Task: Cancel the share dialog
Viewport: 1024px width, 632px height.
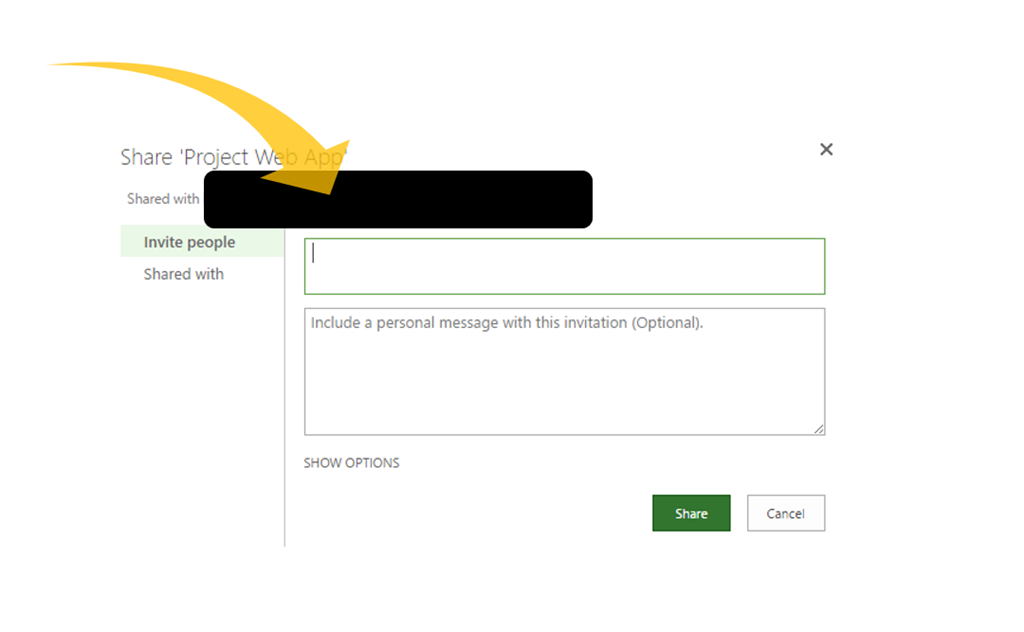Action: click(x=786, y=513)
